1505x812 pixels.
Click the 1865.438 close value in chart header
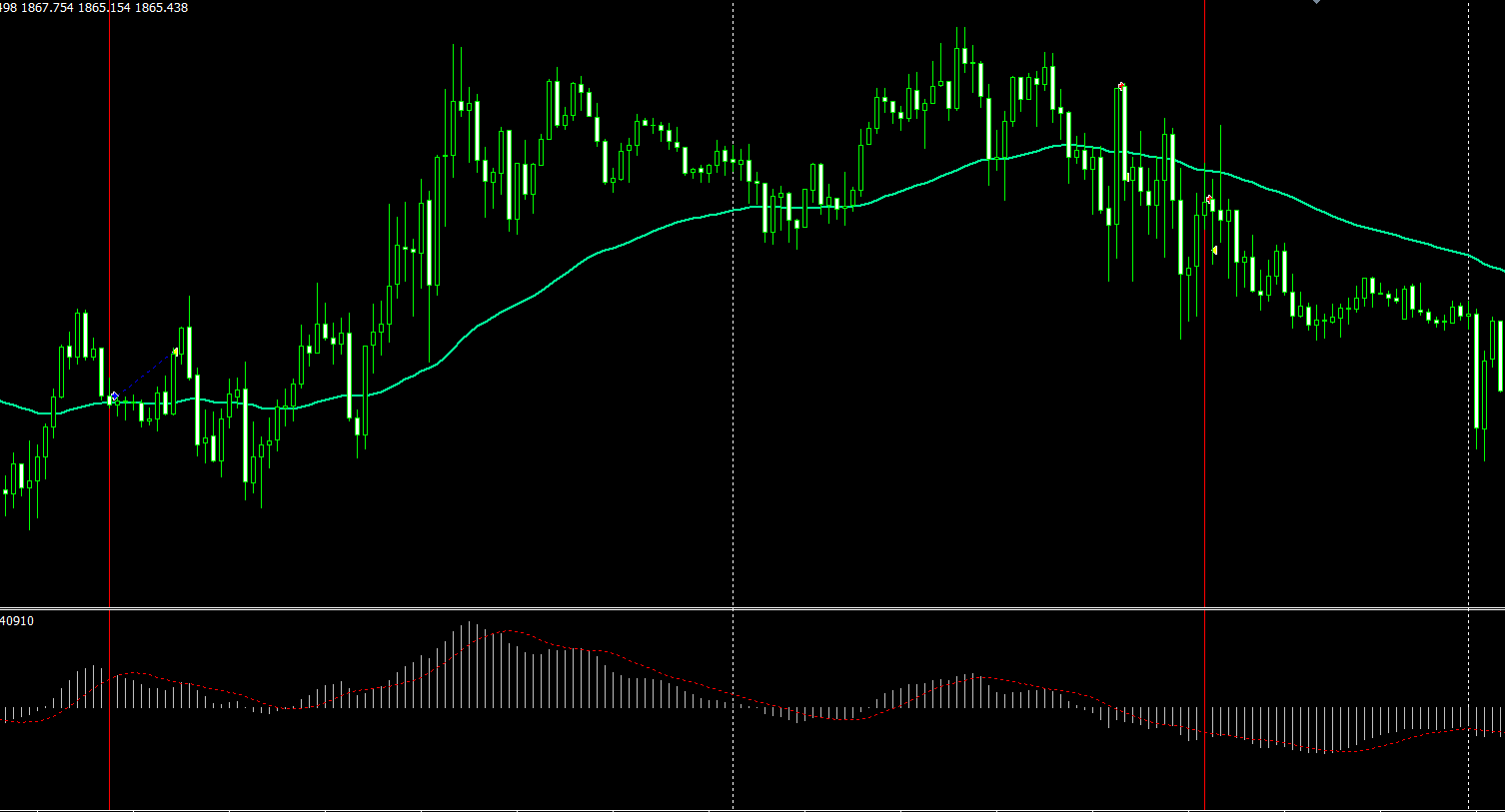[161, 7]
